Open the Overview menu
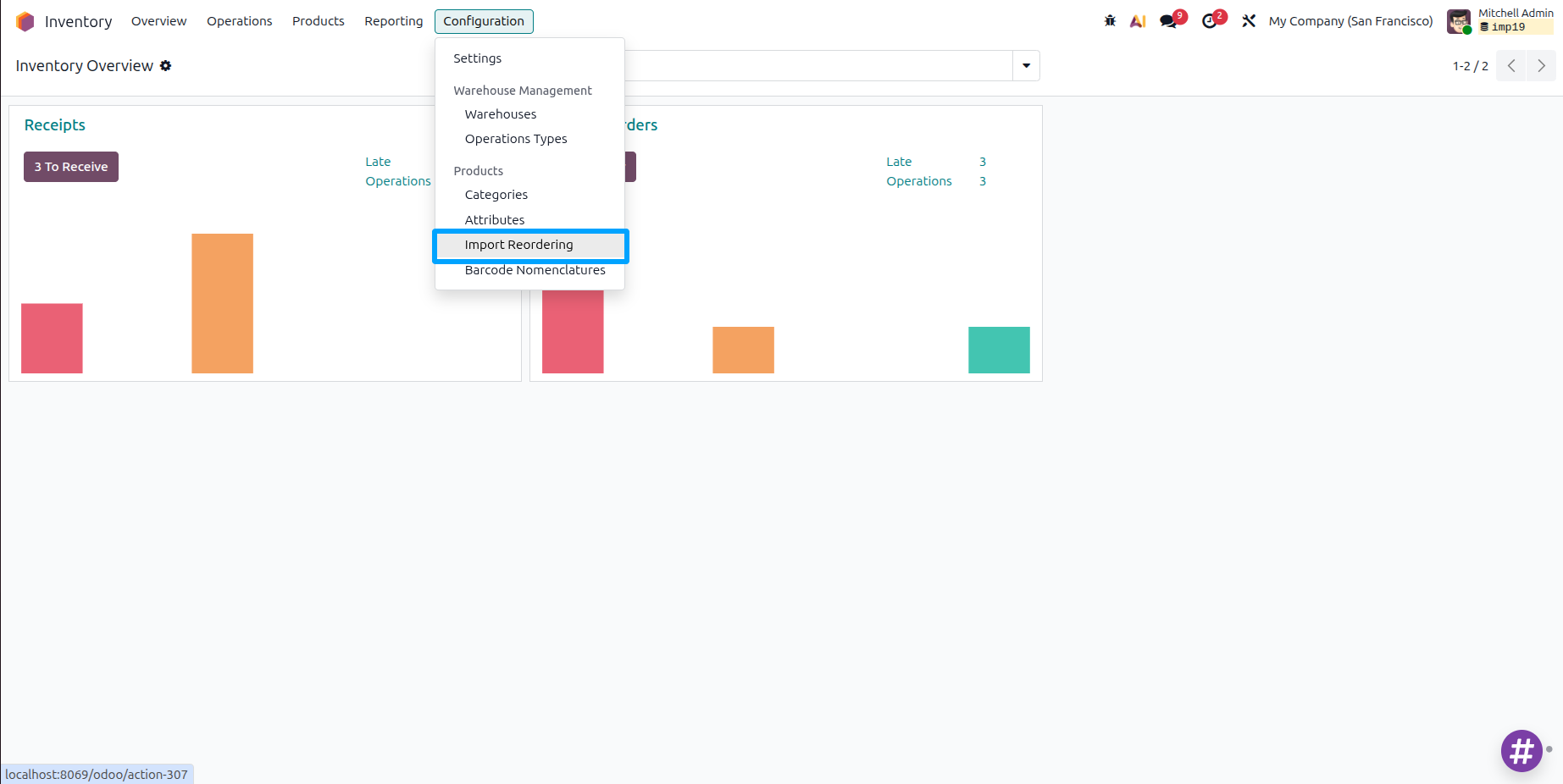Image resolution: width=1563 pixels, height=784 pixels. [158, 21]
